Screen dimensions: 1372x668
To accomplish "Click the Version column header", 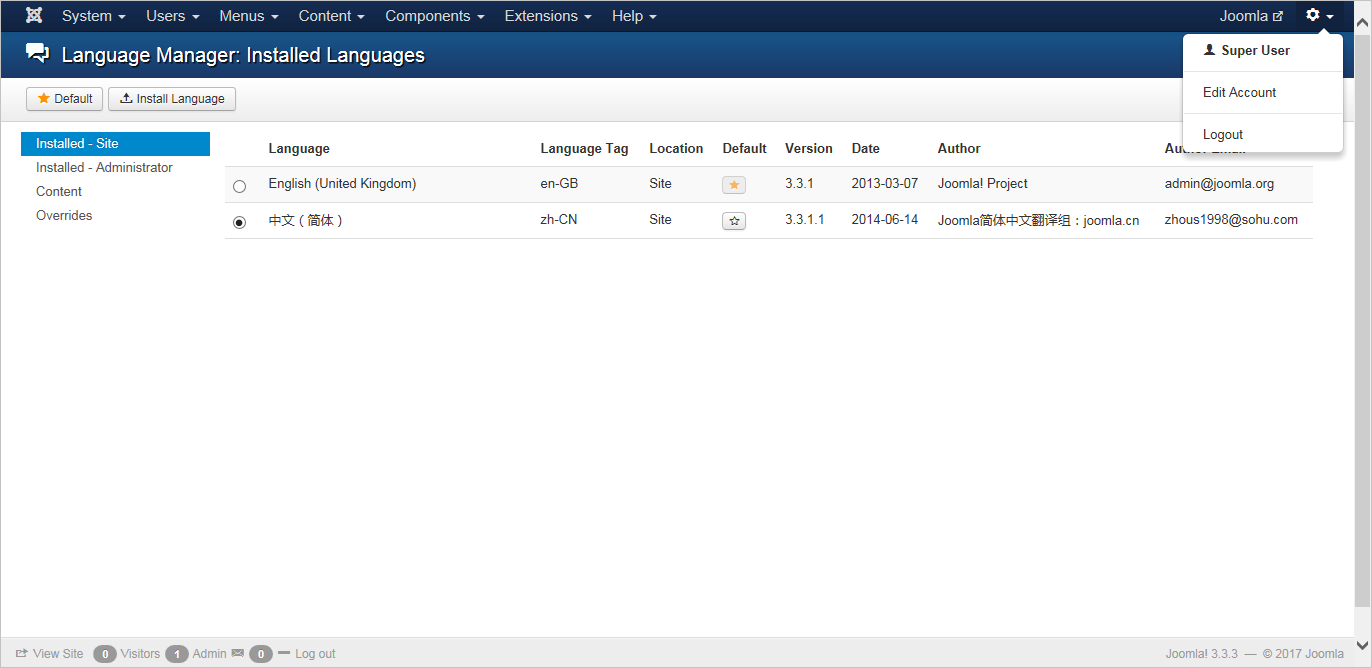I will [809, 148].
